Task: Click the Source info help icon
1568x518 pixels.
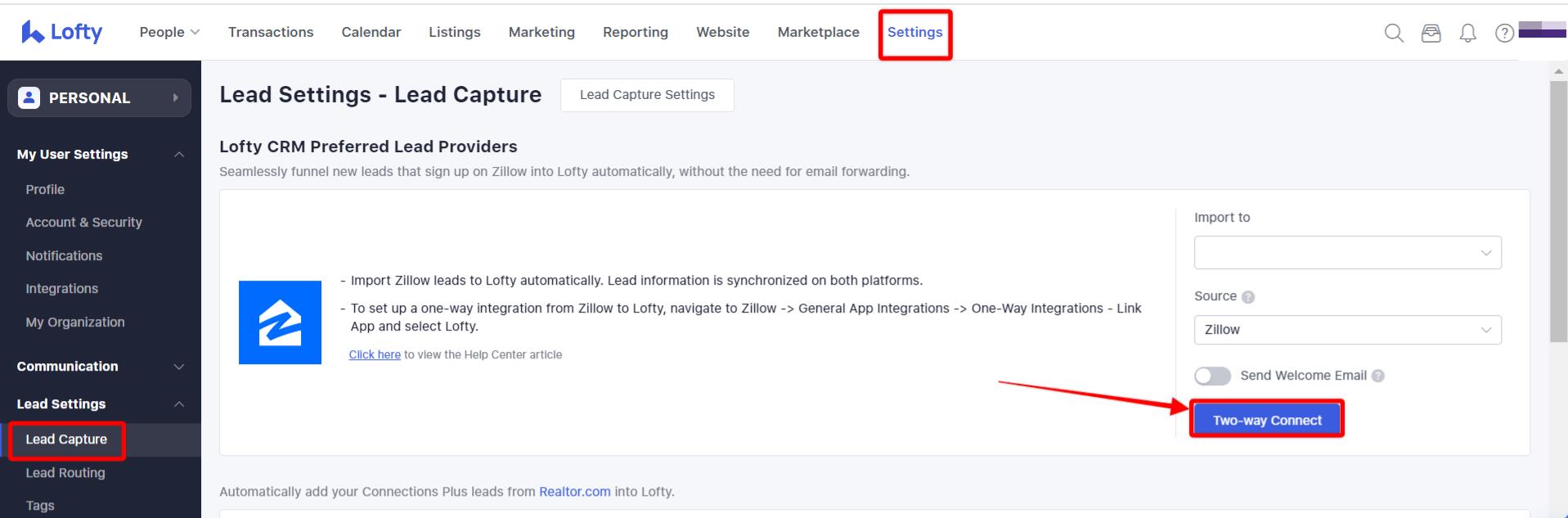Action: click(x=1248, y=297)
